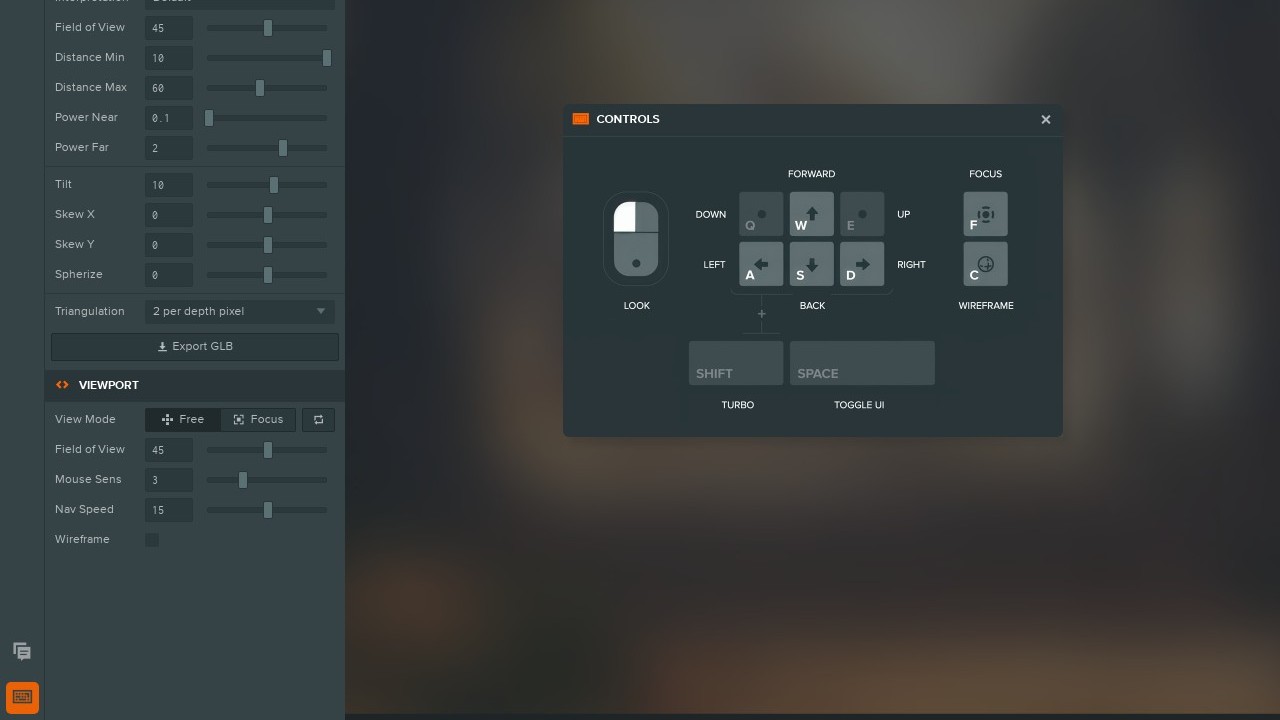Click the D right arrow key
Image resolution: width=1280 pixels, height=720 pixels.
pyautogui.click(x=861, y=265)
